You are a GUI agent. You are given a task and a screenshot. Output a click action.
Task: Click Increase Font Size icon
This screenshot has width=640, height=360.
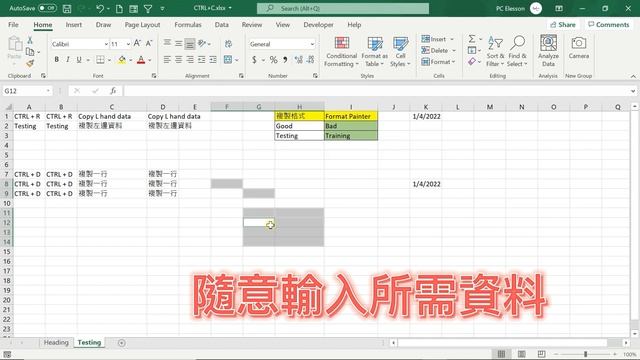(138, 43)
